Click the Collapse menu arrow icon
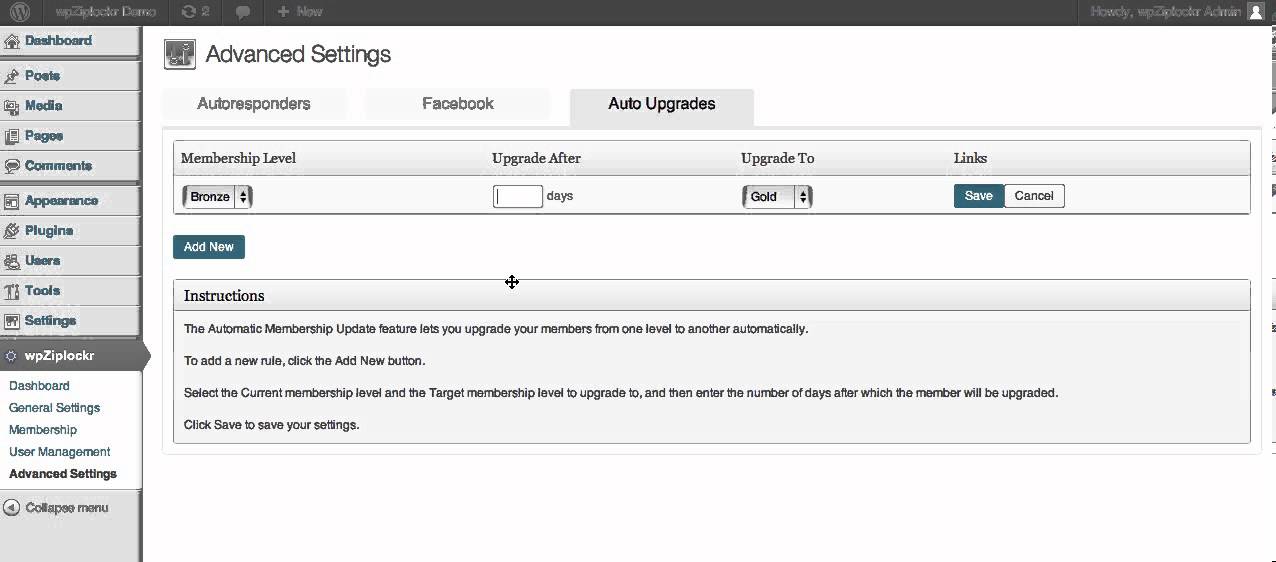1276x562 pixels. tap(11, 508)
